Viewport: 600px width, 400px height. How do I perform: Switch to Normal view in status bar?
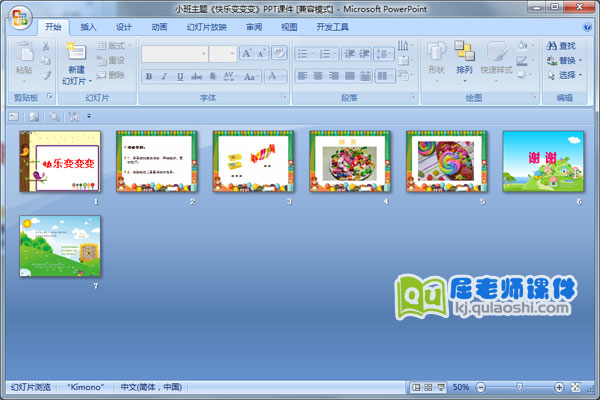pos(415,386)
